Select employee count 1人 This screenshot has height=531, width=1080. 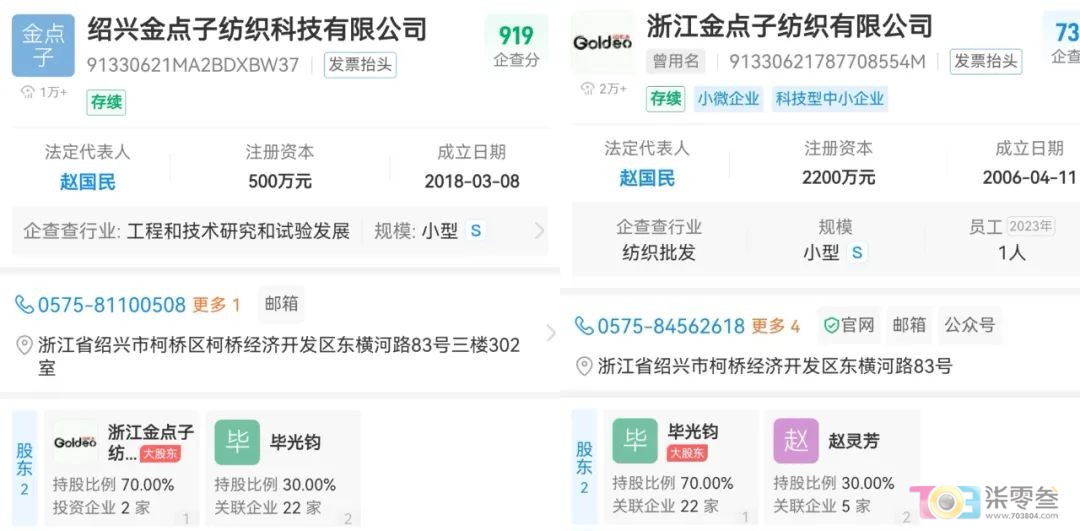(x=1012, y=253)
